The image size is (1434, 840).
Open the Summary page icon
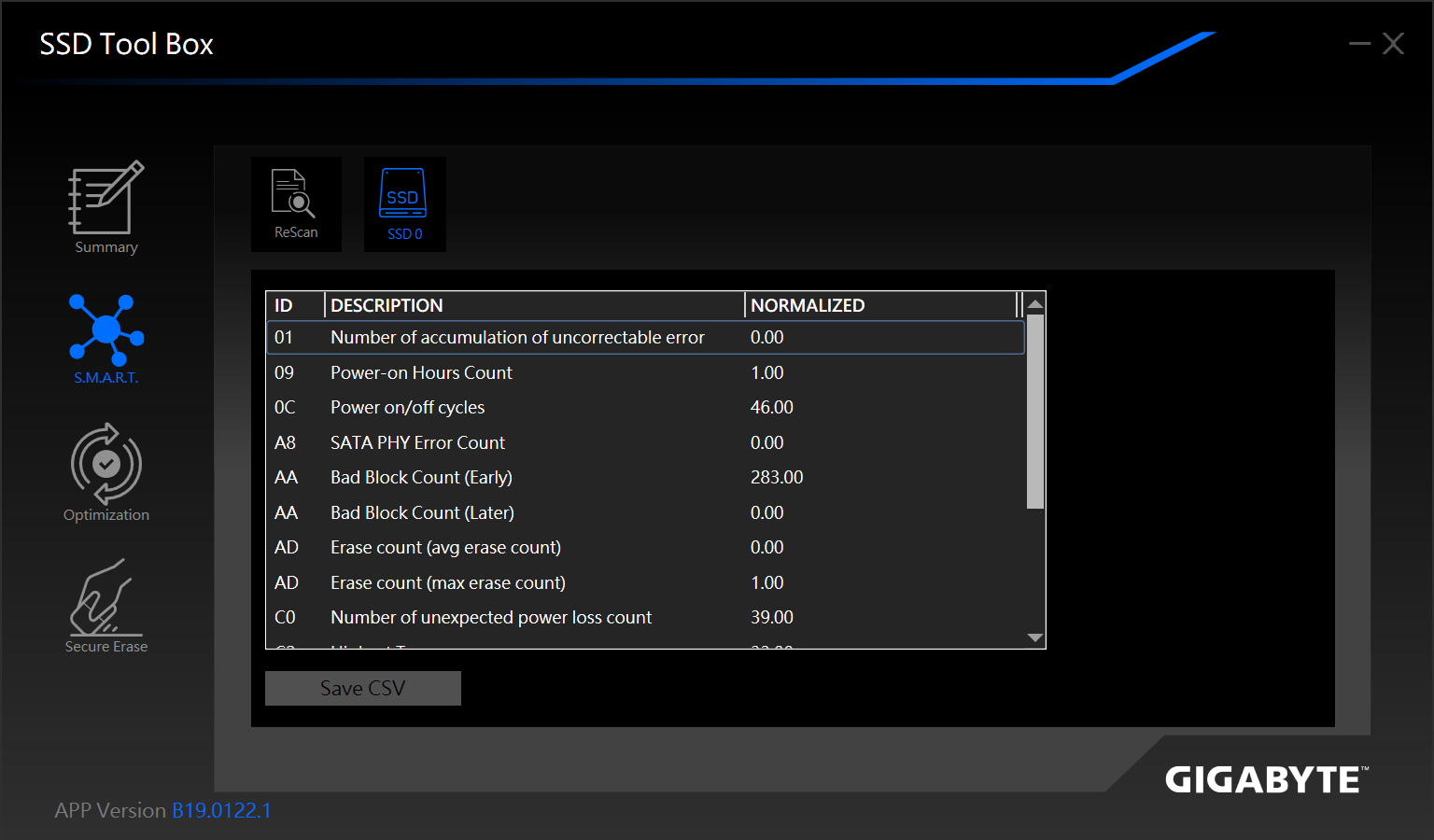click(106, 207)
